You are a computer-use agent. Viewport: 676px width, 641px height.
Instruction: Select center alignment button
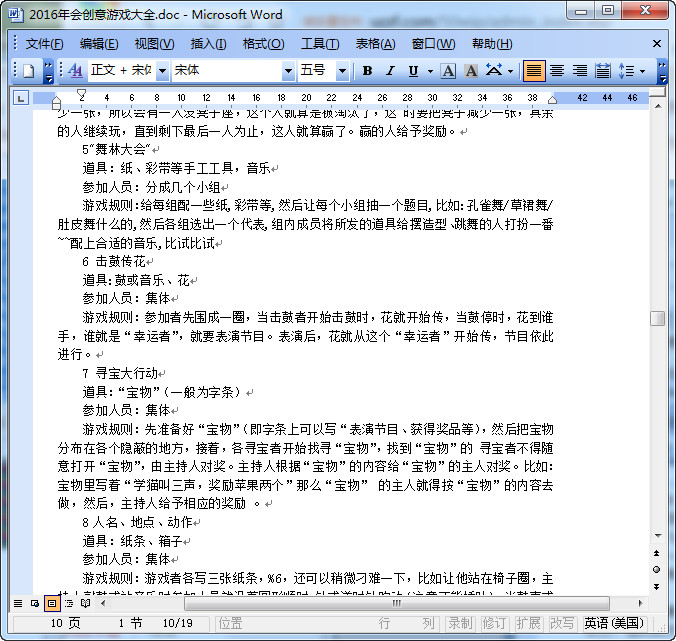557,71
